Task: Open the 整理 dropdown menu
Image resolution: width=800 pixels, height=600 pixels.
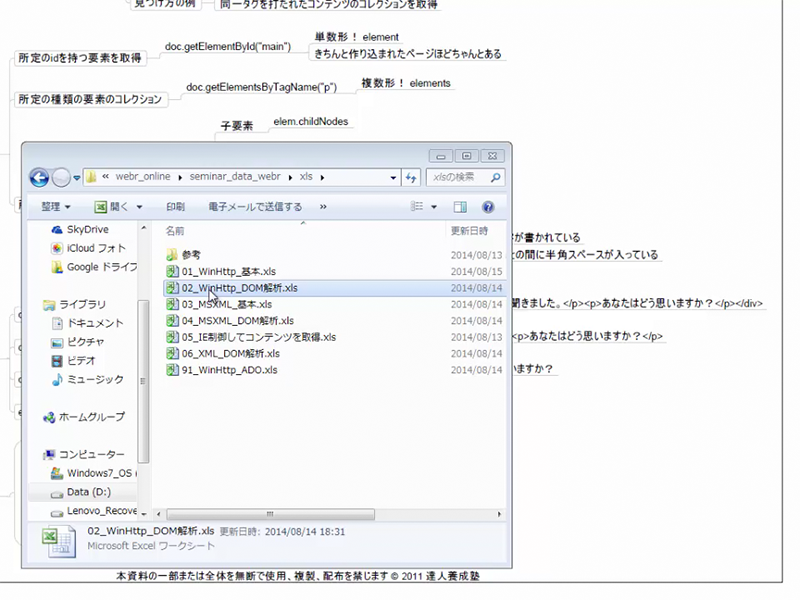Action: pos(55,207)
